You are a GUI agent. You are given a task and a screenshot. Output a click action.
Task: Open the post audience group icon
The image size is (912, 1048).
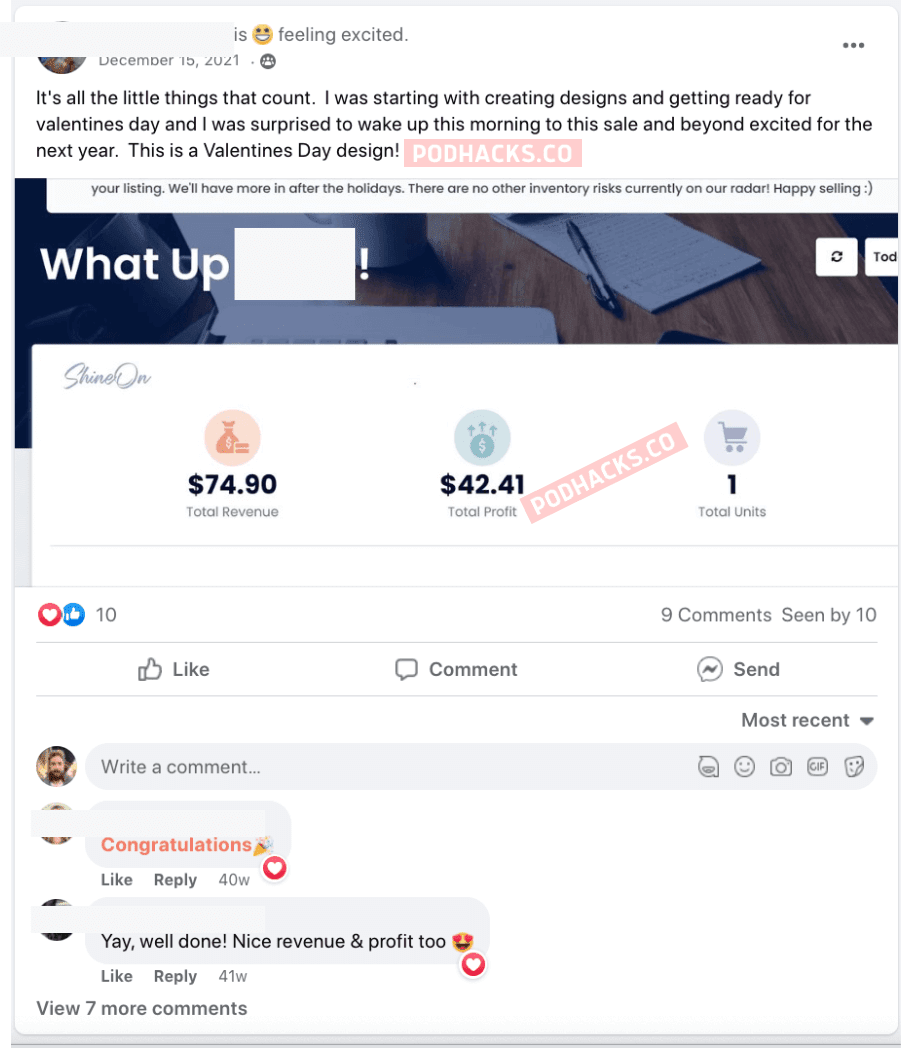click(267, 61)
